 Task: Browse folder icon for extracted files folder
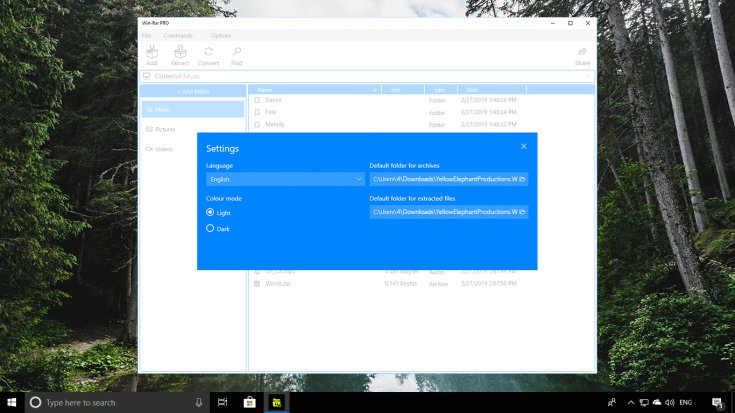(x=523, y=212)
